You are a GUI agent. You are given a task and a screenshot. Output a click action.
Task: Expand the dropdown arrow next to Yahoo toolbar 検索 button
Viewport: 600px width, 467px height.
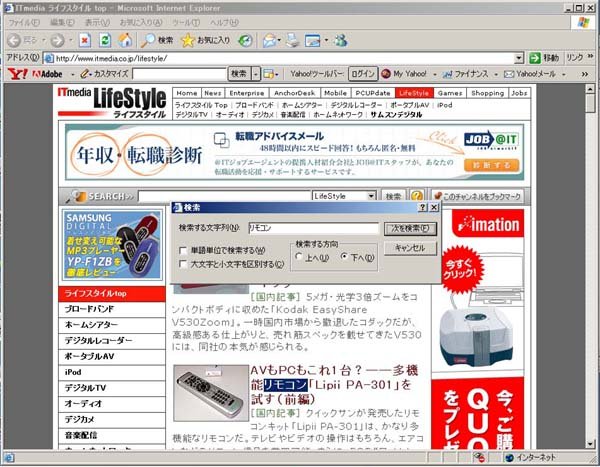point(256,73)
